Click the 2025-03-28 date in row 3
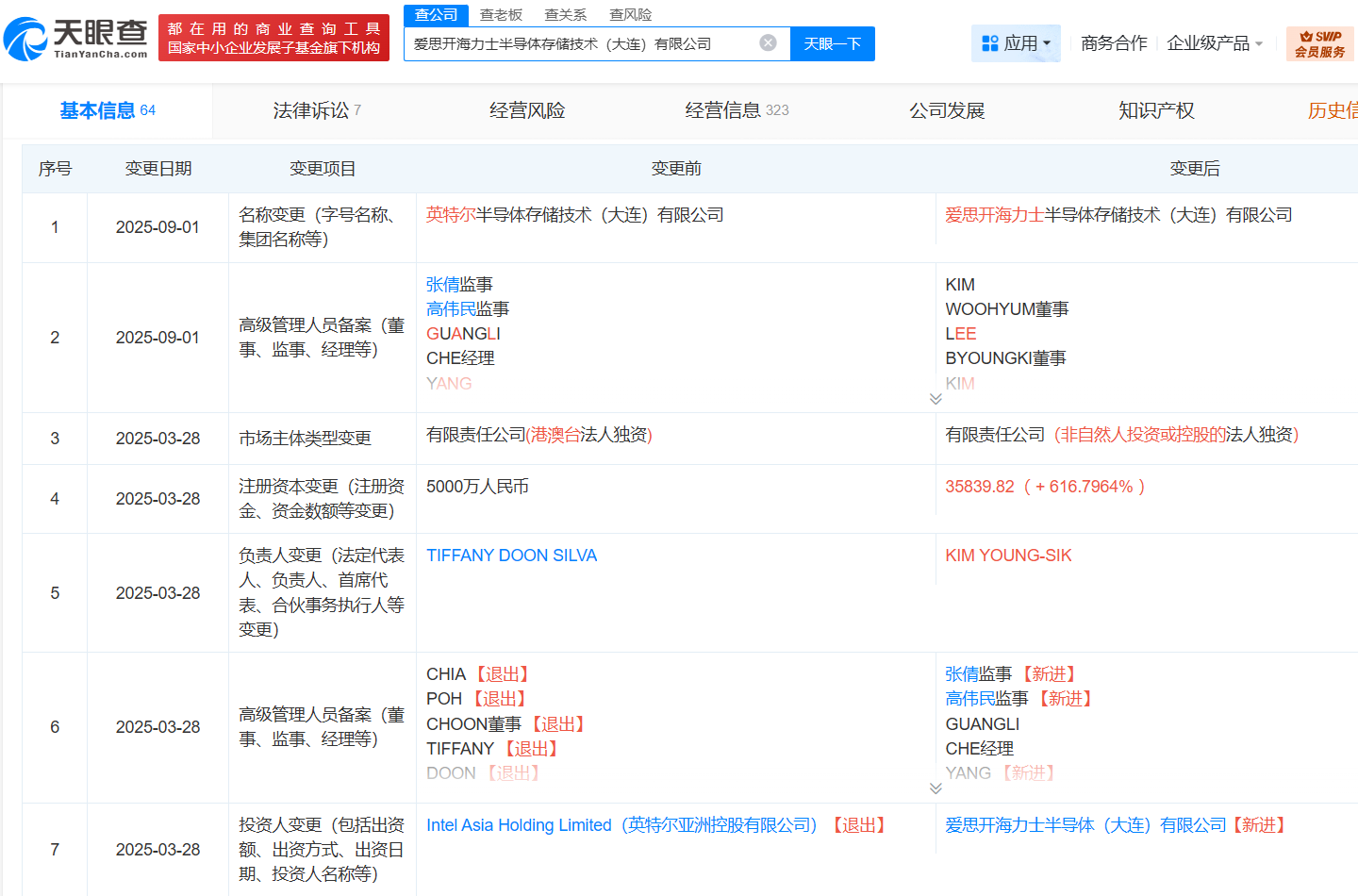 point(157,439)
